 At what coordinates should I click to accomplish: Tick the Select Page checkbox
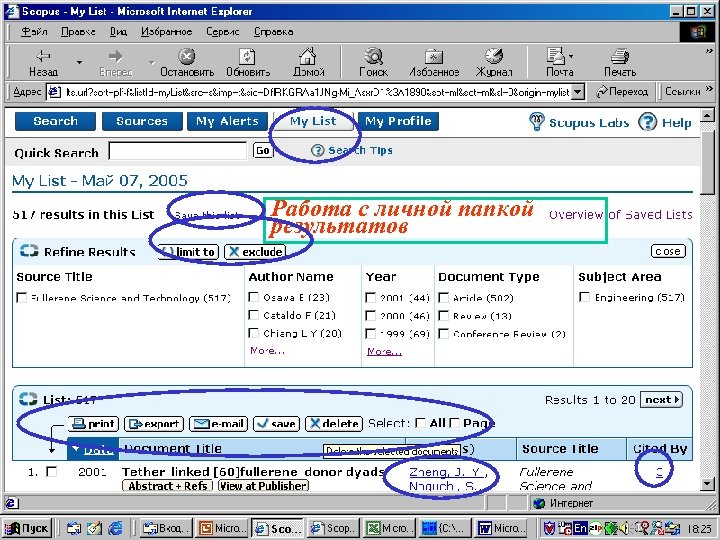[x=454, y=423]
